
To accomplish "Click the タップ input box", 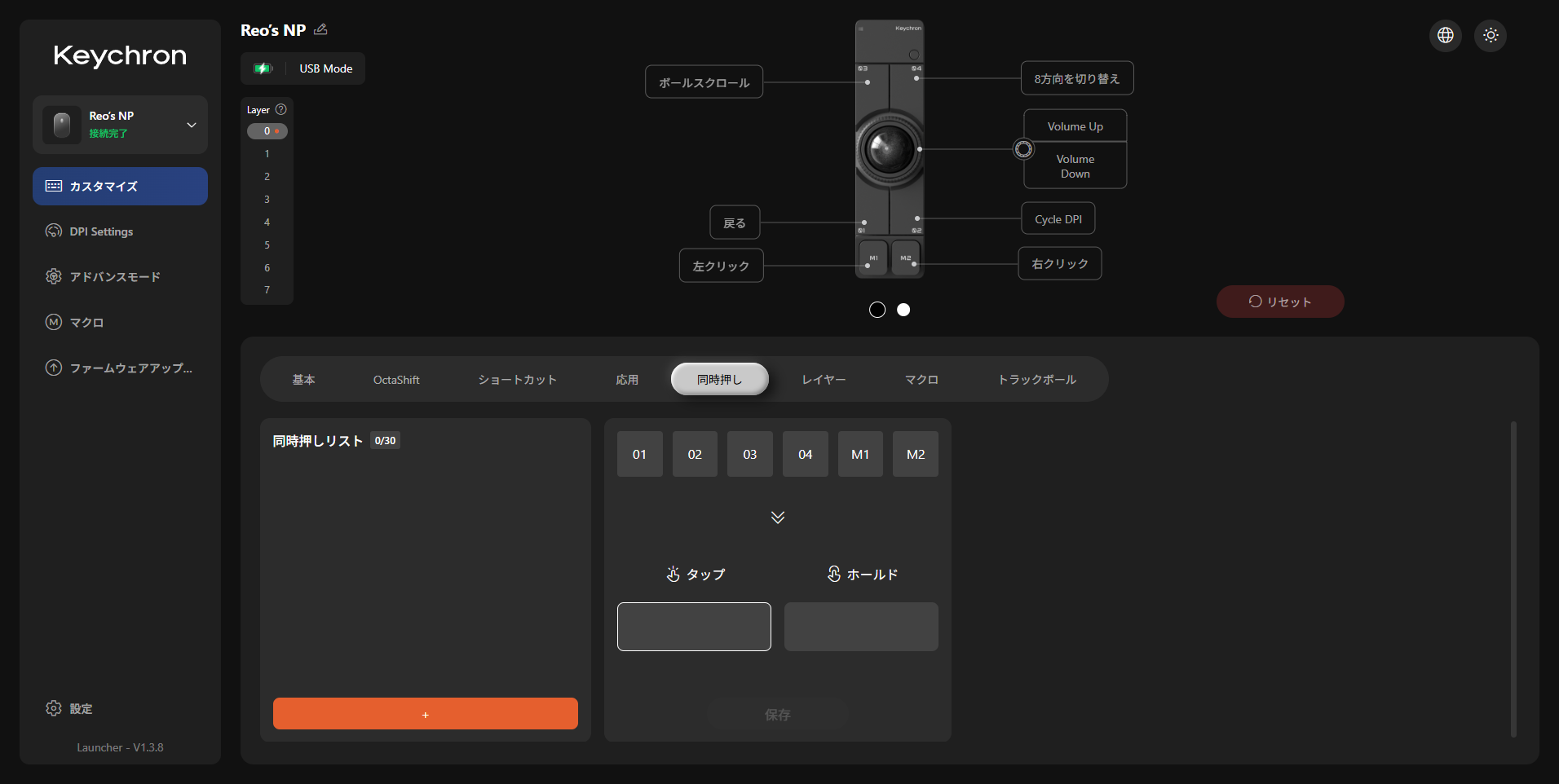I will [694, 627].
